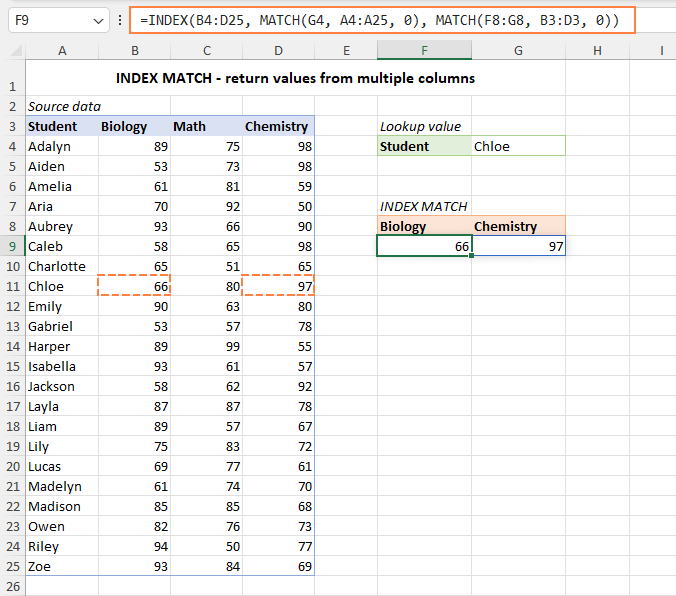
Task: Click the Select All corner triangle
Action: pos(16,51)
